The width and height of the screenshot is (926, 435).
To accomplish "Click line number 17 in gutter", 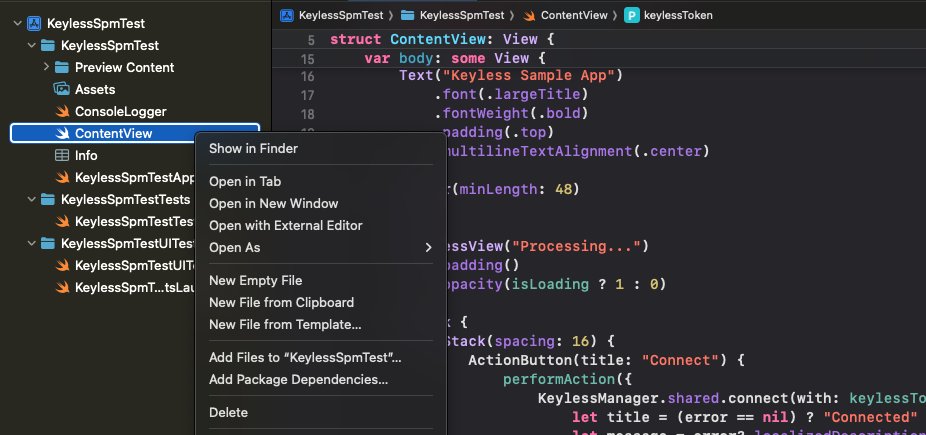I will point(308,96).
